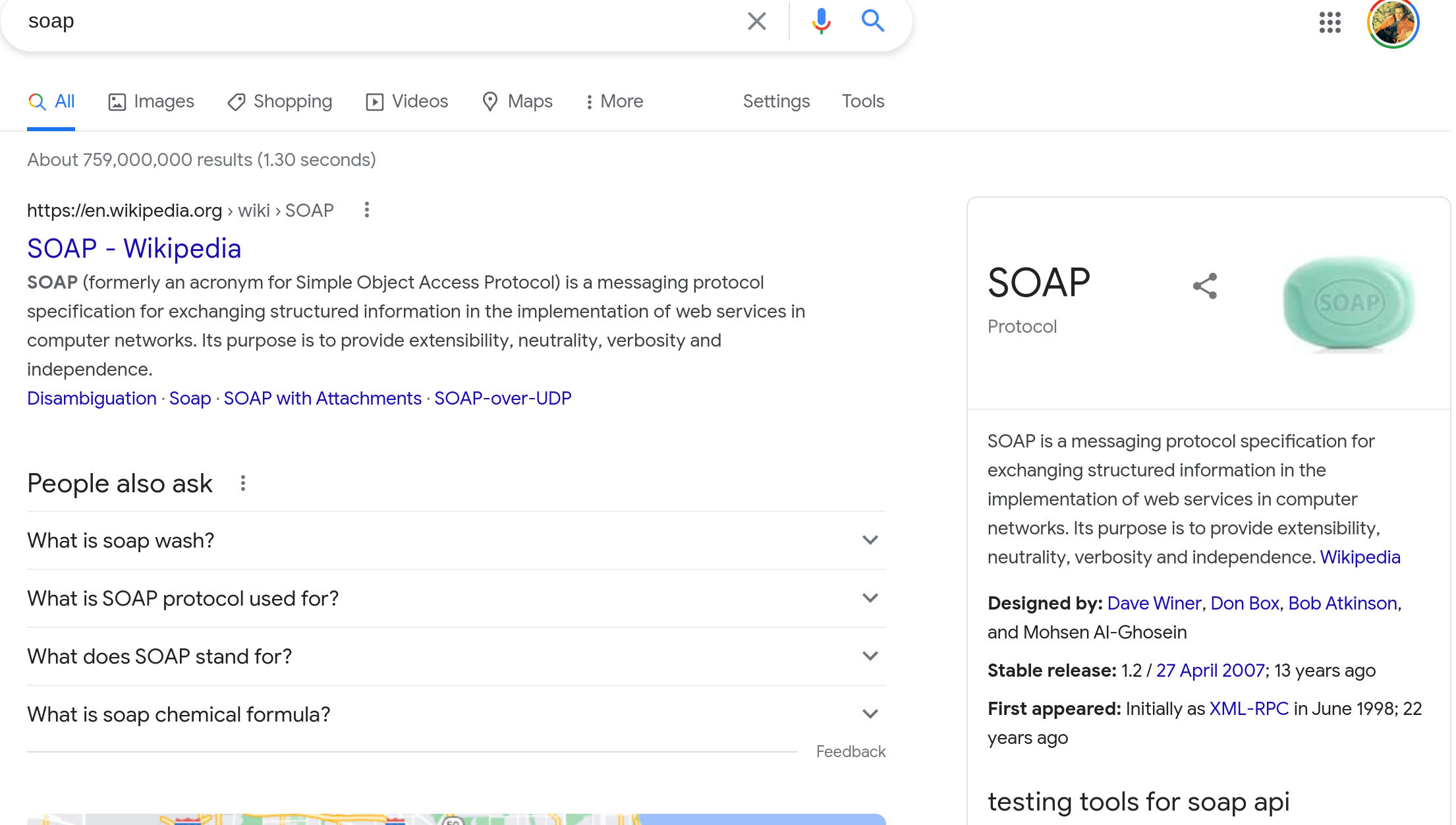This screenshot has height=825, width=1456.
Task: Open the Dave Winer designer link
Action: click(x=1154, y=604)
